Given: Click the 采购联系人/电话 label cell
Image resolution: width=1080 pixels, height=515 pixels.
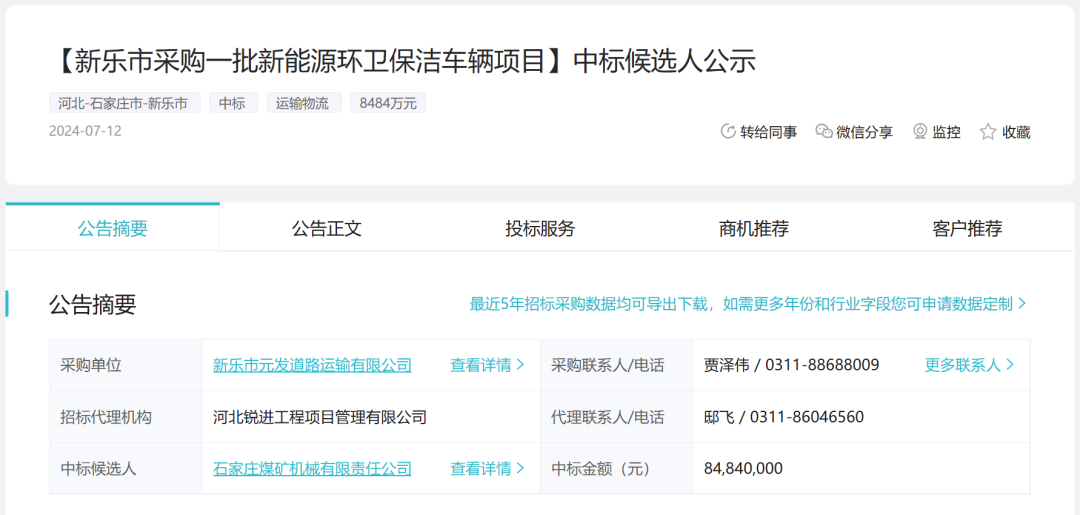Looking at the screenshot, I should 616,365.
